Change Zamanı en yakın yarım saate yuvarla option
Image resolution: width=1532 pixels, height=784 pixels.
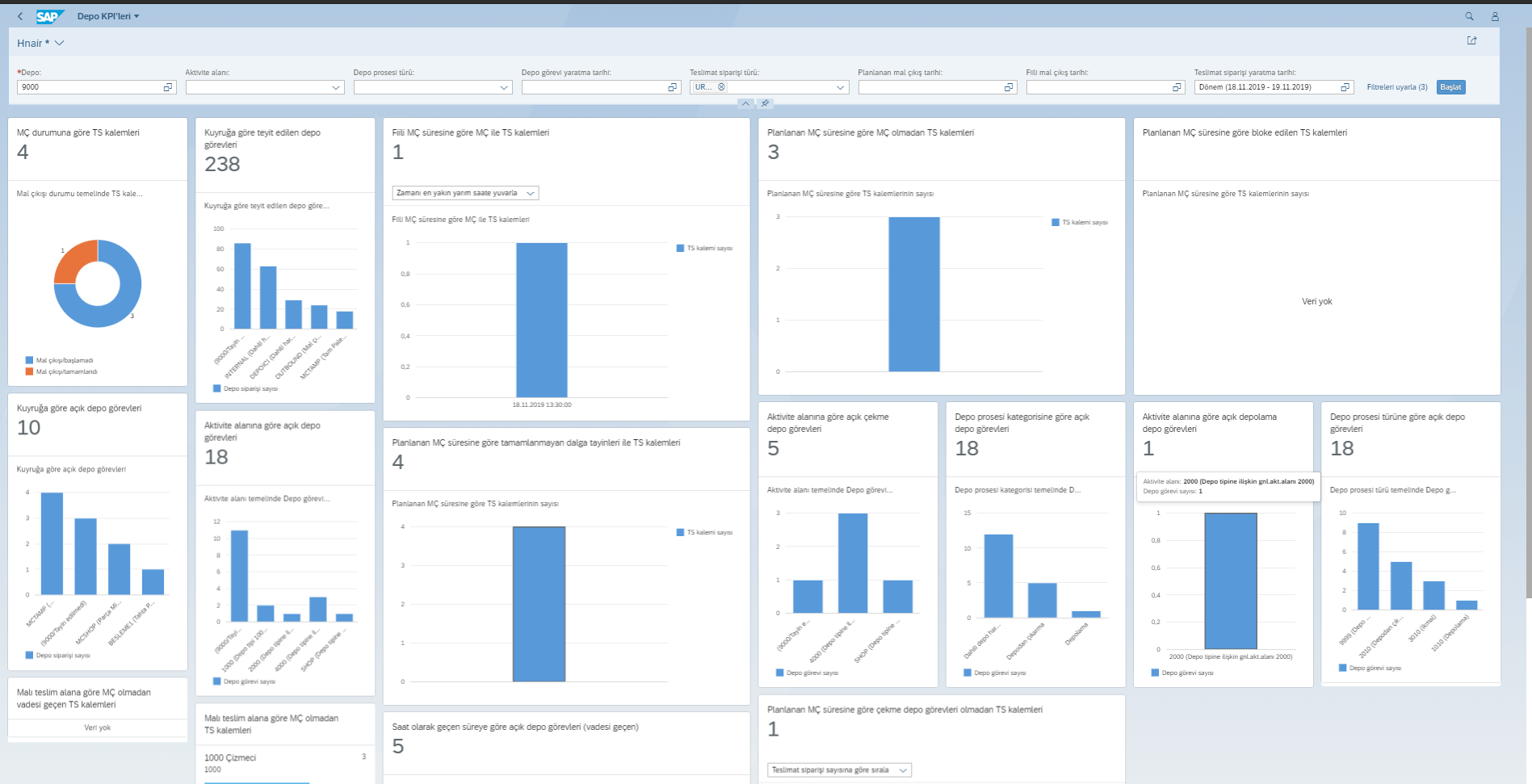(531, 193)
